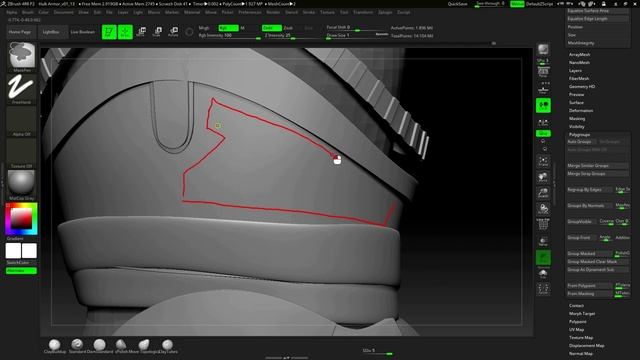Screen dimensions: 640x360
Task: Activate the Edit mode button
Action: 109,32
